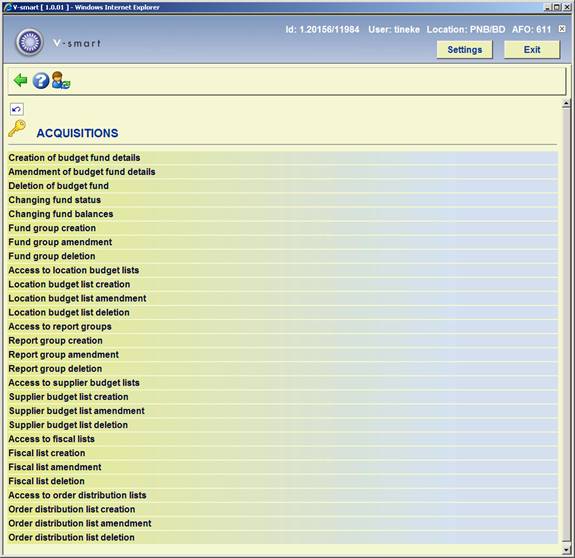Screen dimensions: 575x558
Task: Open help with the question mark icon
Action: pyautogui.click(x=41, y=81)
